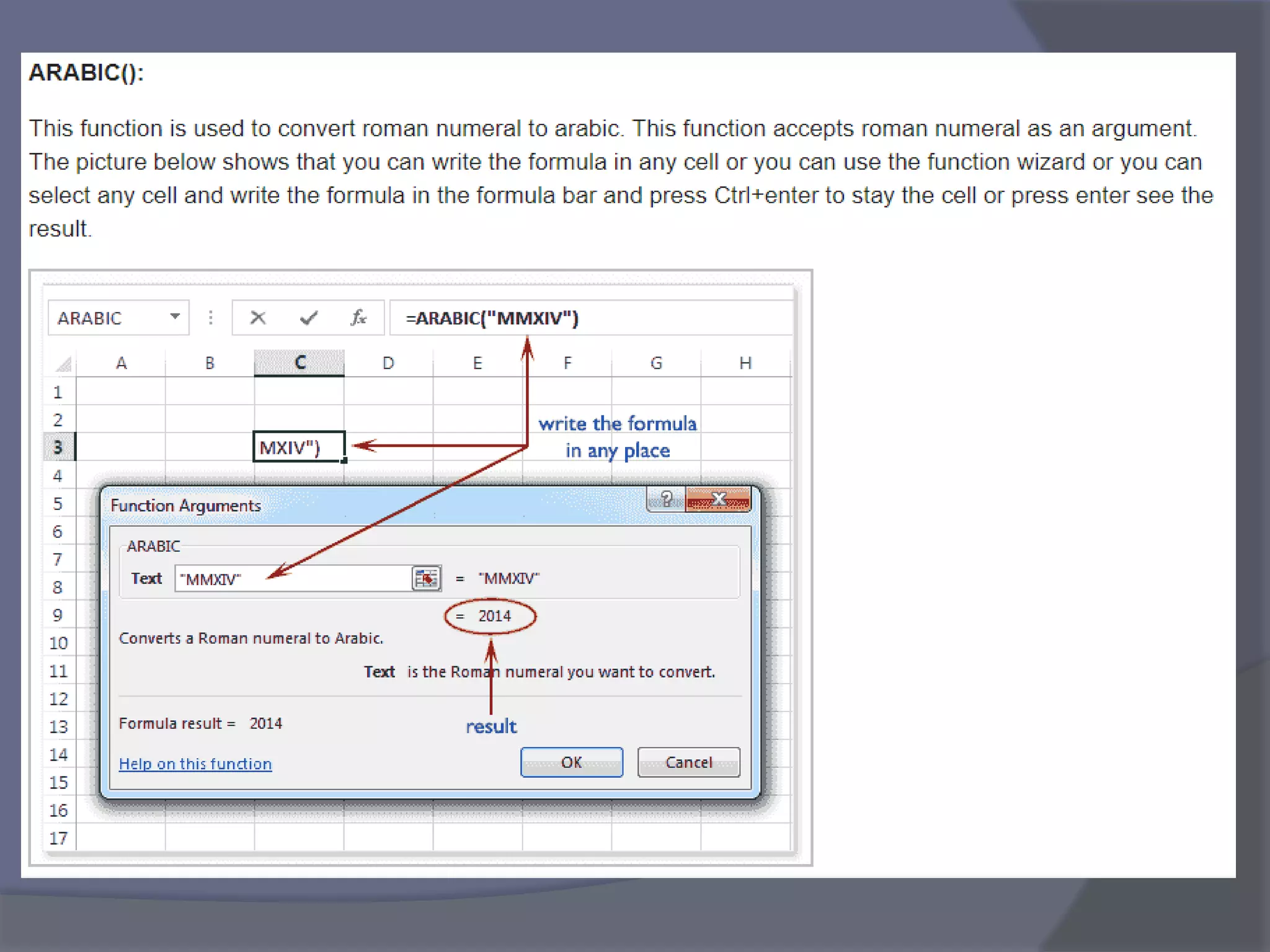
Task: Click the OK button
Action: (x=571, y=762)
